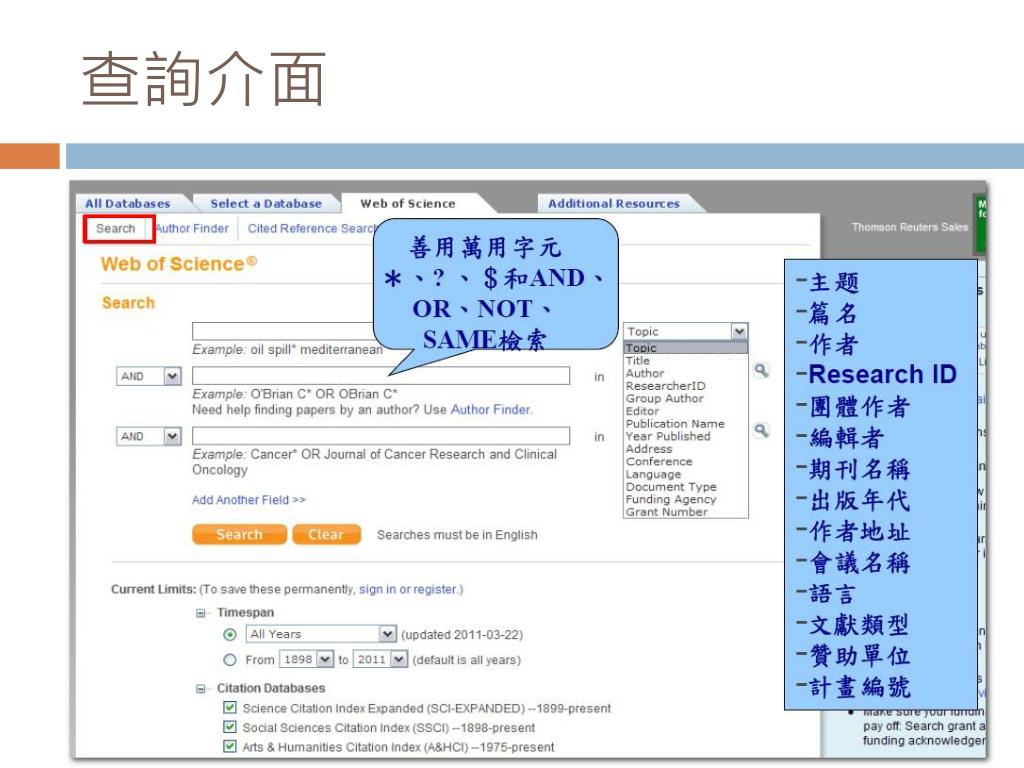Image resolution: width=1024 pixels, height=768 pixels.
Task: Switch to the Select a Database tab
Action: 266,203
